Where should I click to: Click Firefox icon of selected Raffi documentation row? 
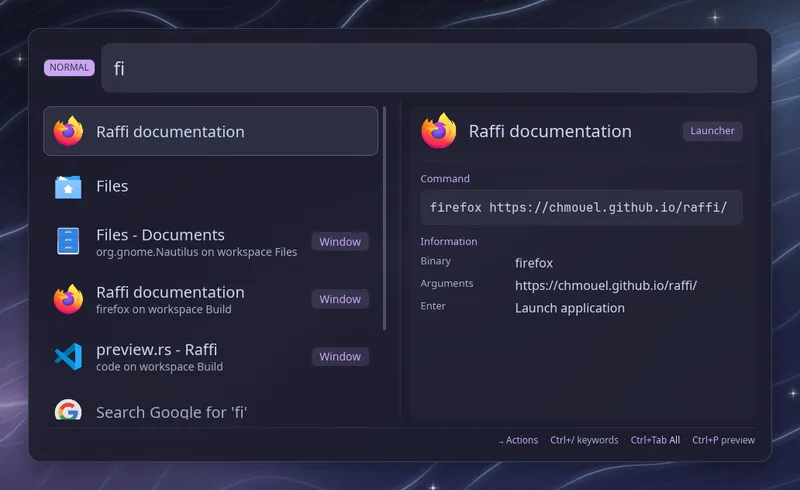[68, 131]
